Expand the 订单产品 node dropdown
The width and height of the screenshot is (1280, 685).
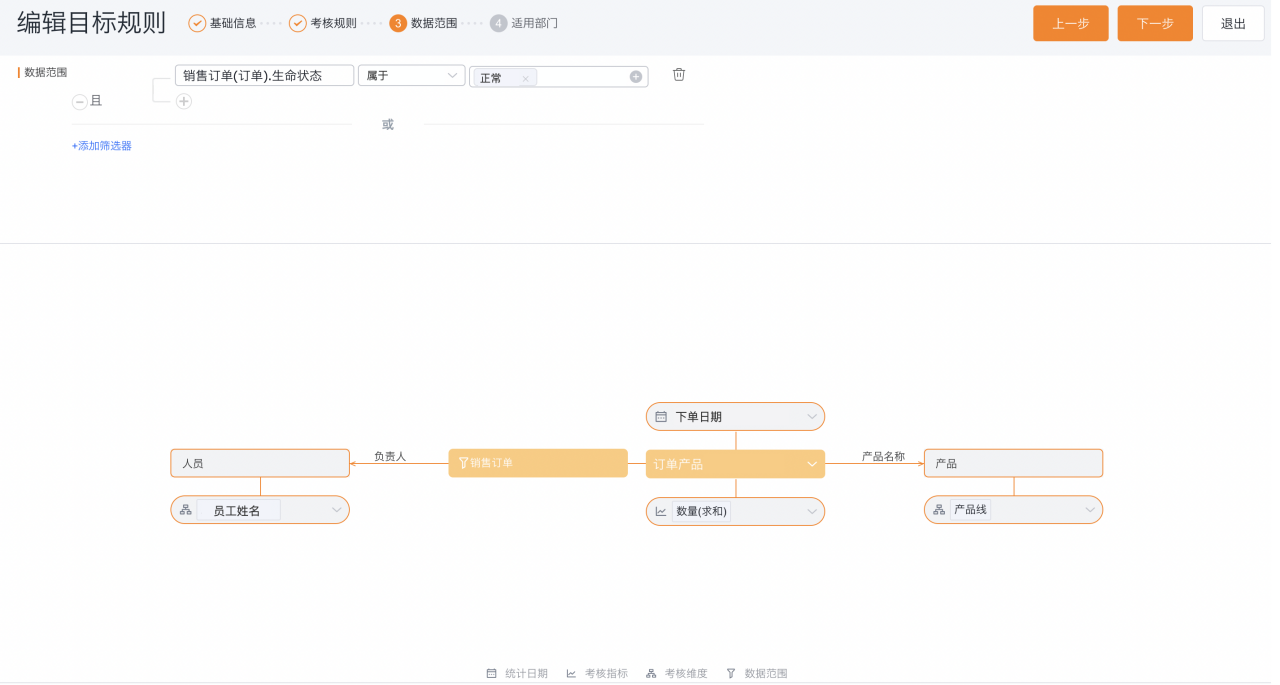point(812,464)
